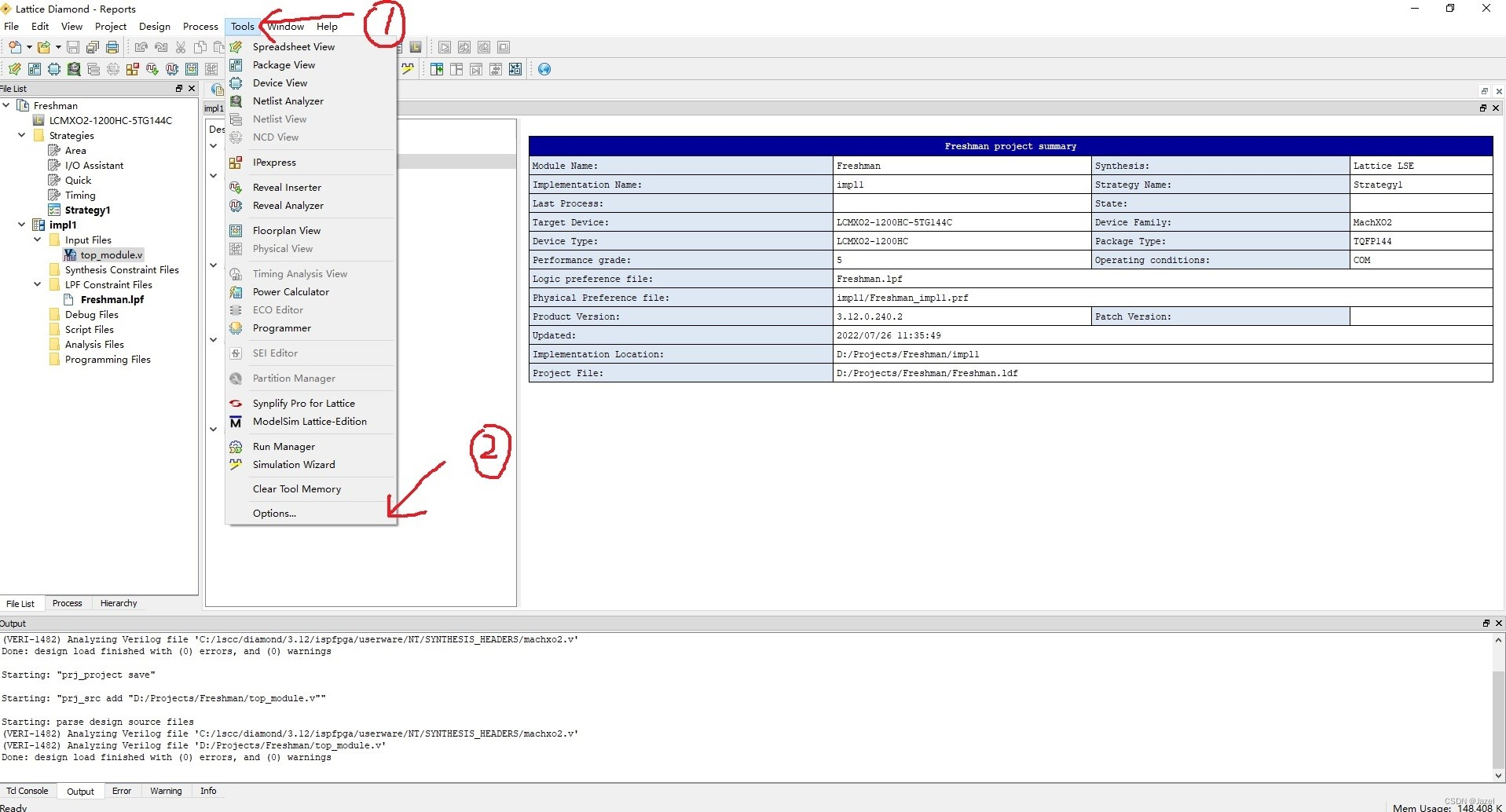Click the Open project toolbar icon

pos(44,47)
